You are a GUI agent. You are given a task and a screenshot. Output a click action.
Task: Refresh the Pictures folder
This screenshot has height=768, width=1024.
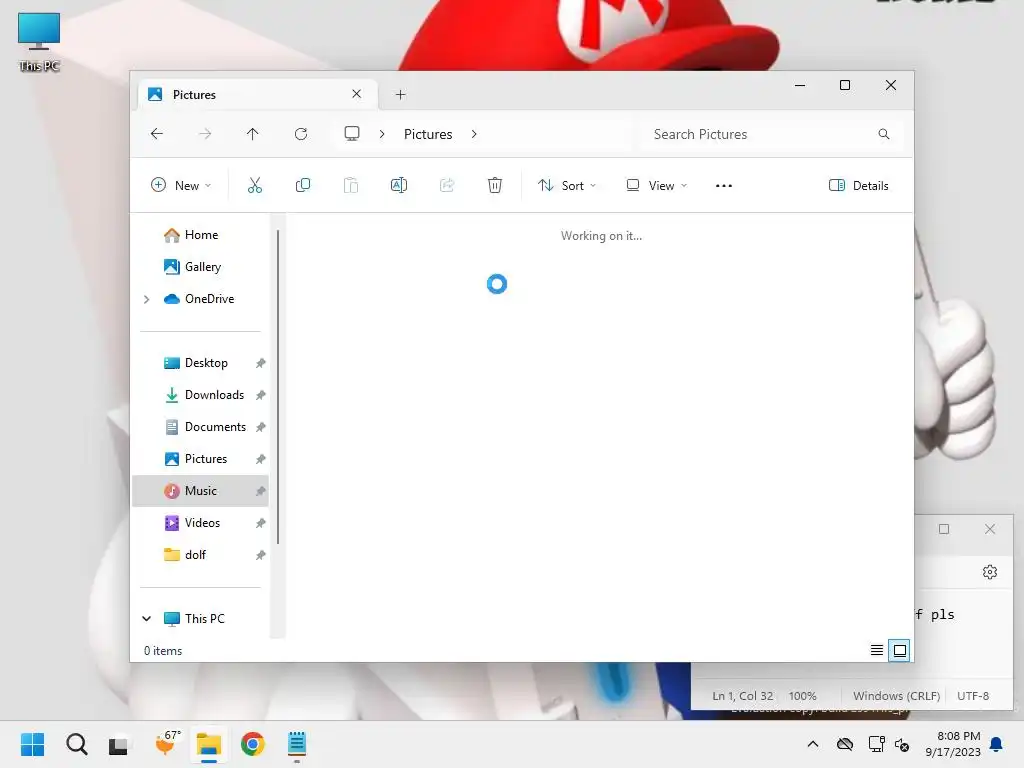(x=301, y=134)
